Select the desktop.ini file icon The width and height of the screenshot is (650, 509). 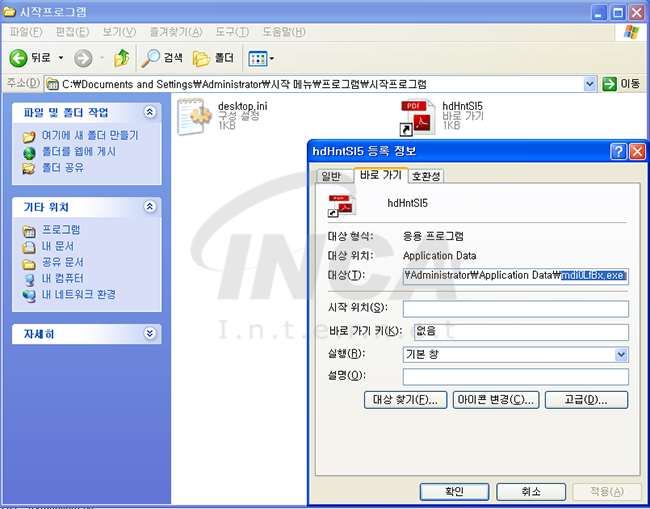click(192, 117)
